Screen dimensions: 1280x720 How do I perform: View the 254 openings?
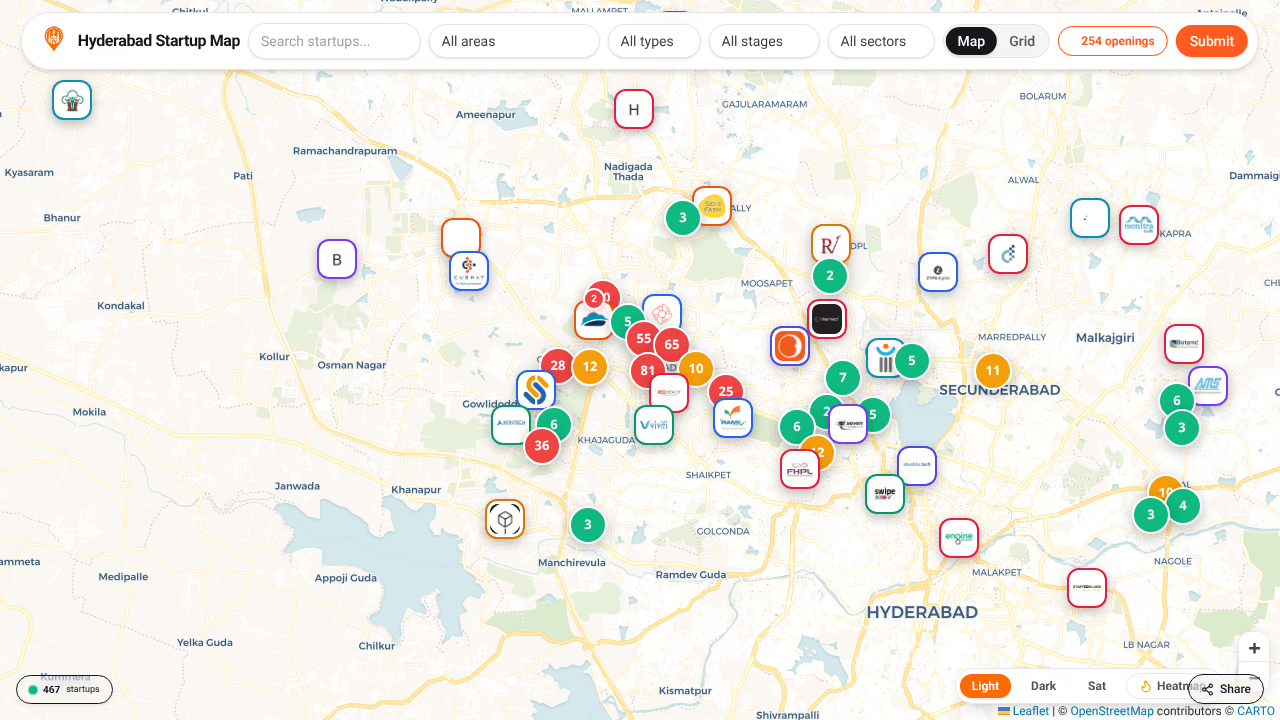click(1113, 41)
